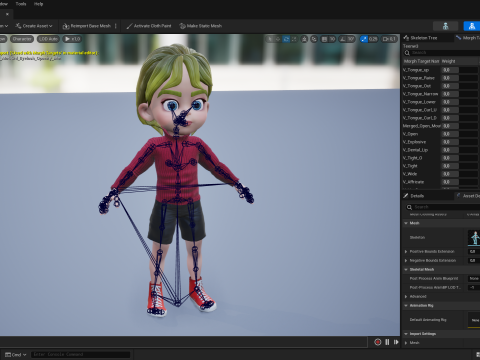Open scale snap value 0.25 dropdown
The width and height of the screenshot is (480, 360).
(373, 39)
